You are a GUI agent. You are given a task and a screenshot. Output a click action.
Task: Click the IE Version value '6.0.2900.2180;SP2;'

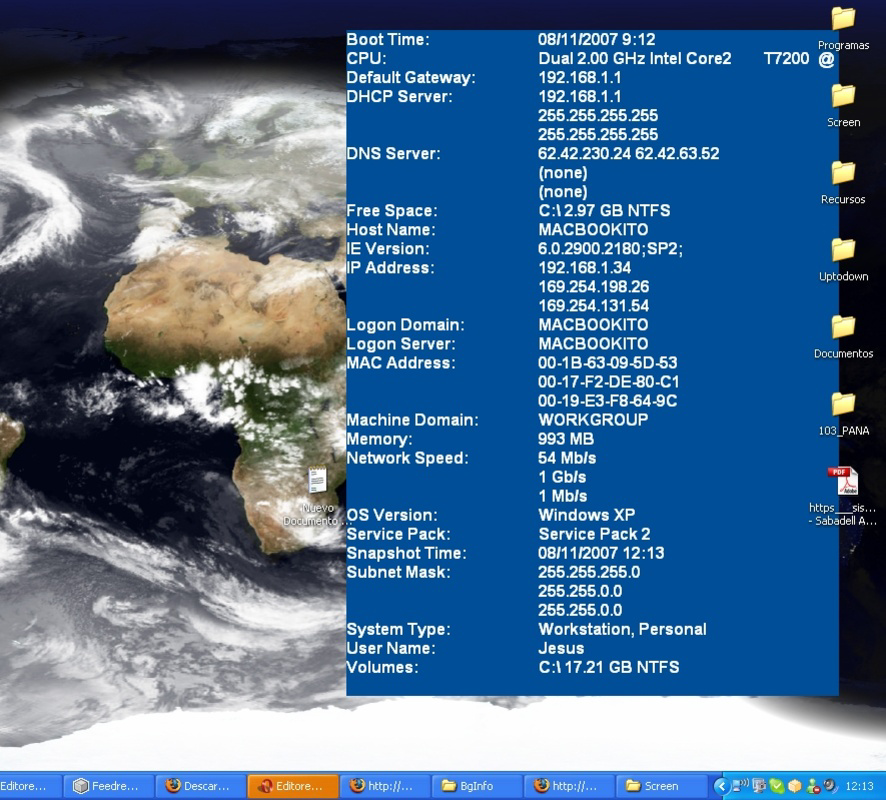(x=610, y=249)
